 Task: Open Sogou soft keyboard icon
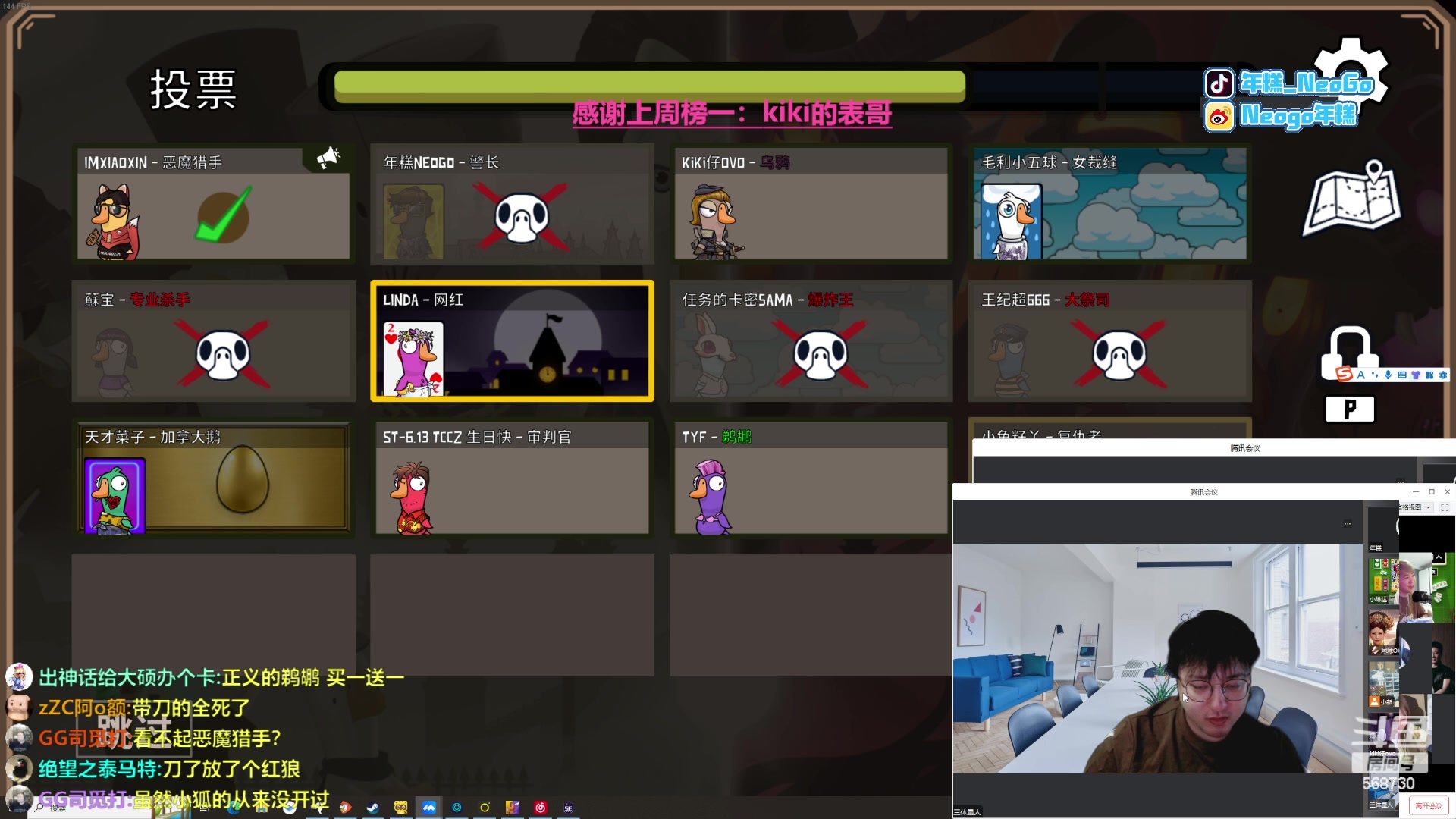tap(1402, 375)
